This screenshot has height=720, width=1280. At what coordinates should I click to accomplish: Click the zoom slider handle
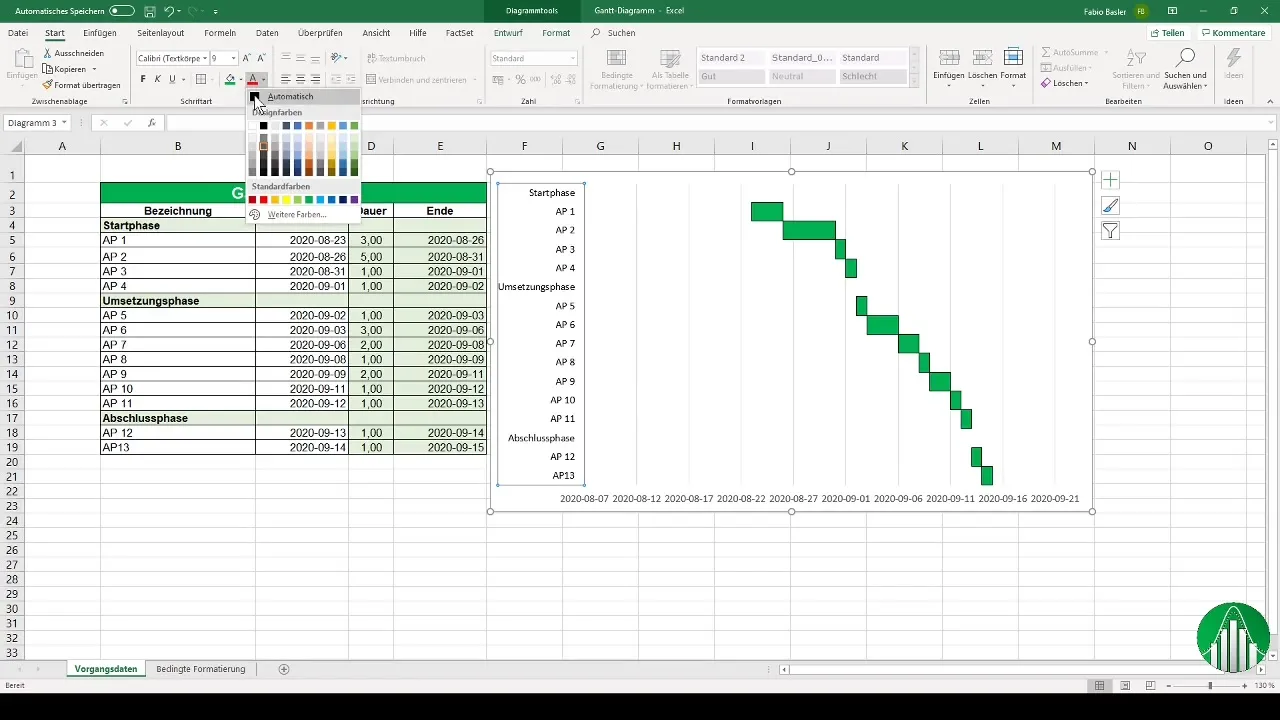tap(1210, 686)
